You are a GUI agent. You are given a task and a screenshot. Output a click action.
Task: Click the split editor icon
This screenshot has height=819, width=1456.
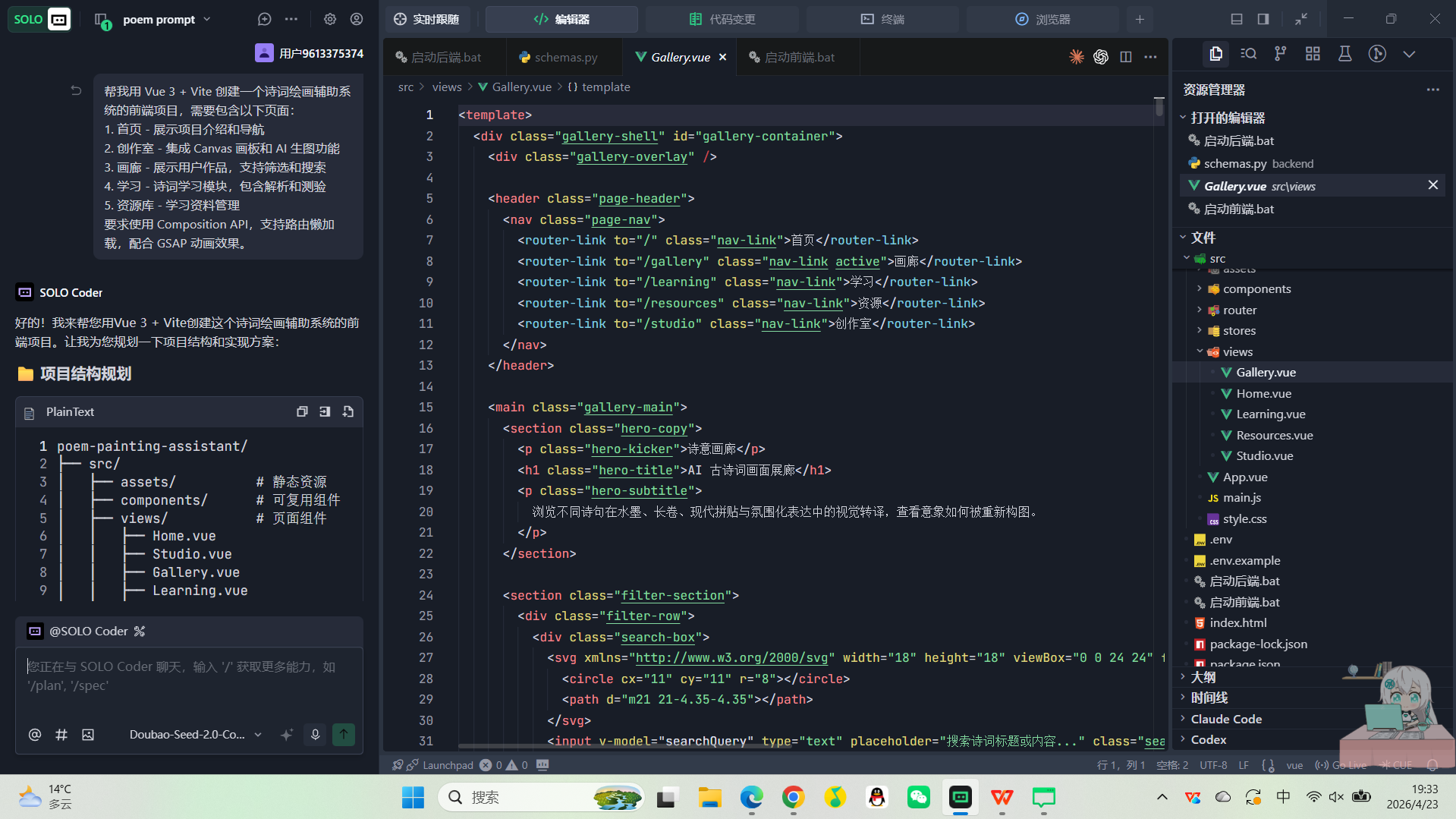[x=1126, y=57]
